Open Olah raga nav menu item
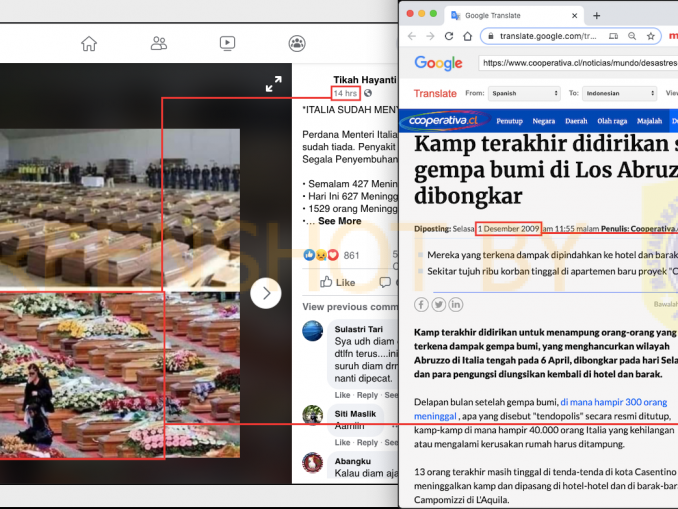 tap(612, 121)
